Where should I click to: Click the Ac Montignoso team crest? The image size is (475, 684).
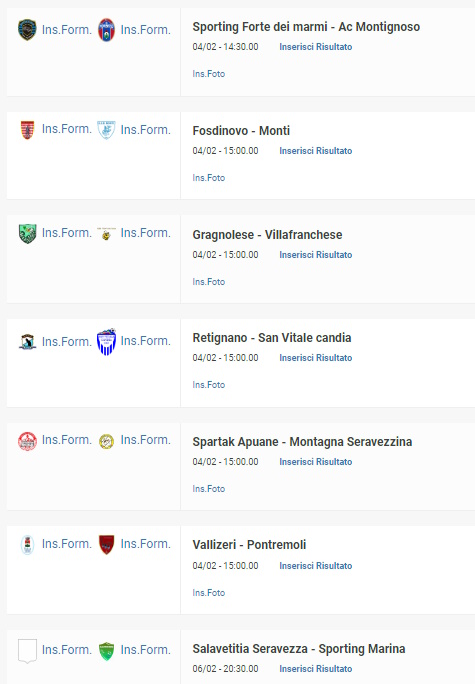[x=106, y=30]
